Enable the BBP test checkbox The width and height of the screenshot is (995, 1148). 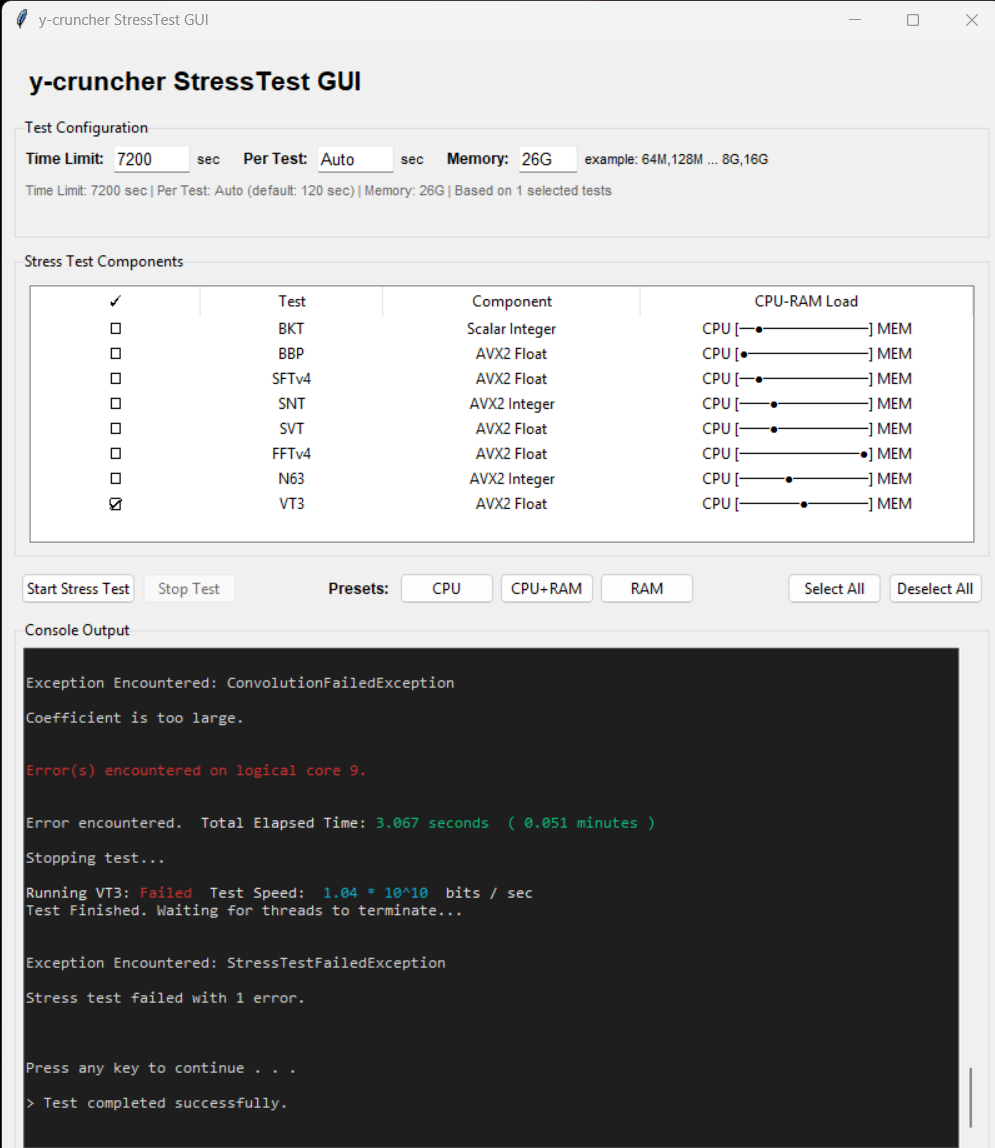pyautogui.click(x=116, y=354)
